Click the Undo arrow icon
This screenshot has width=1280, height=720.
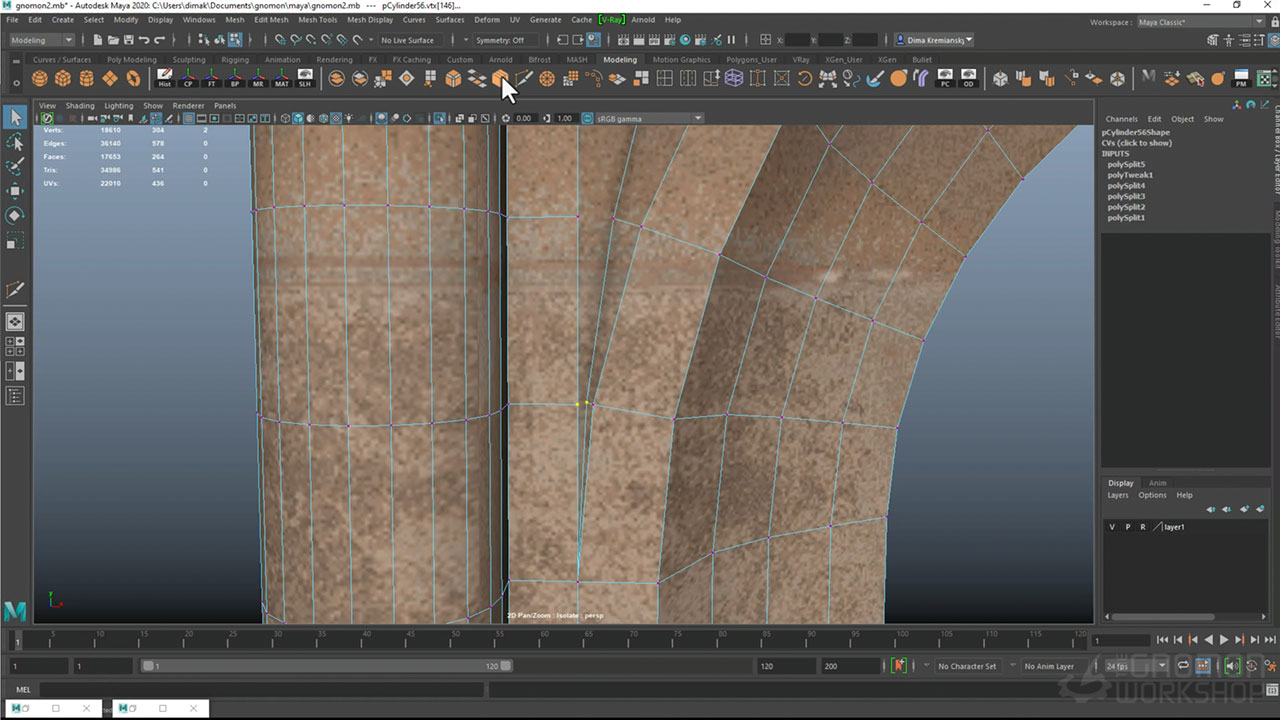pyautogui.click(x=143, y=40)
